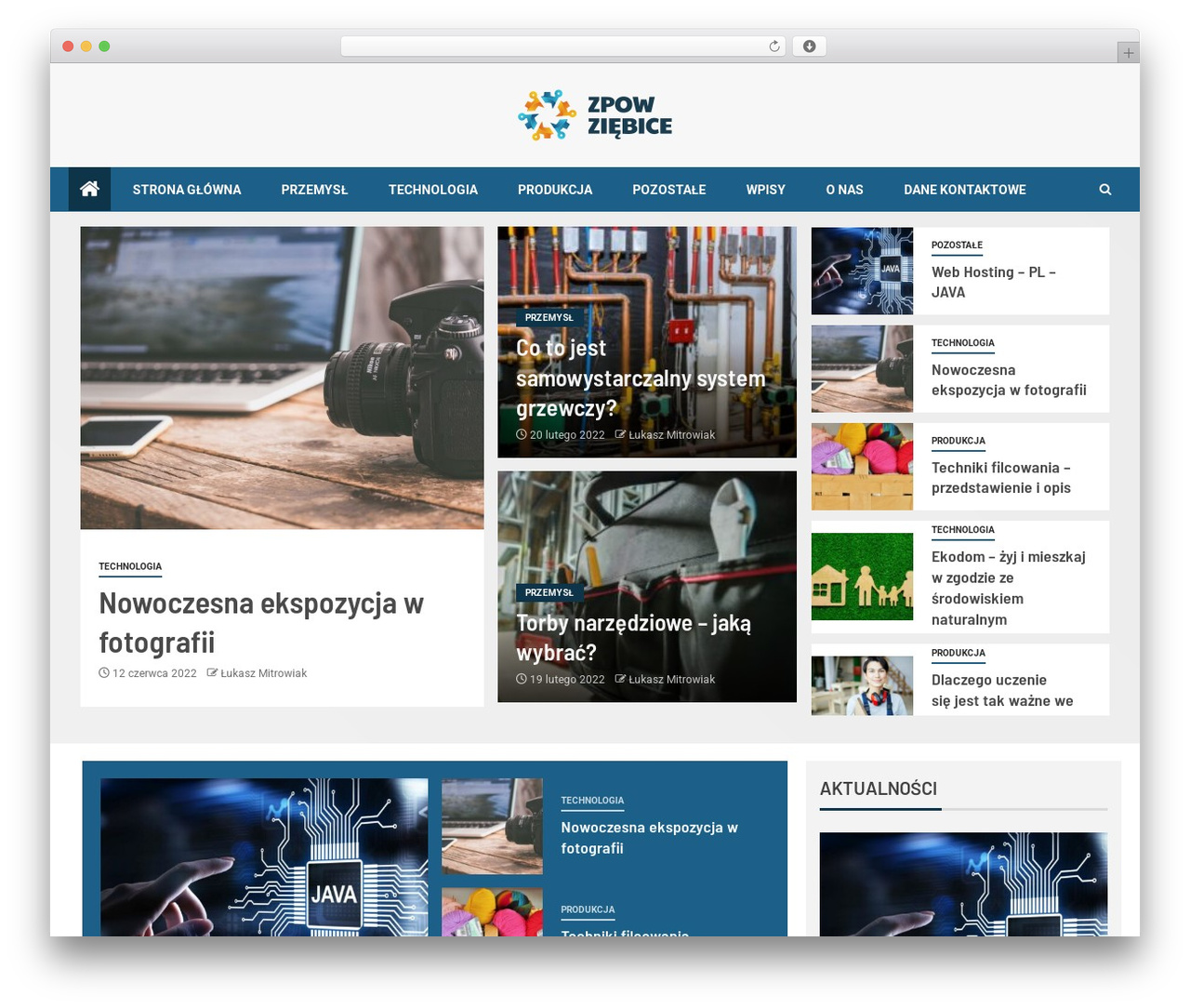Image resolution: width=1190 pixels, height=1008 pixels.
Task: Click the PRZEMYSŁ badge on the Torby narzędziowe article
Action: tap(549, 592)
